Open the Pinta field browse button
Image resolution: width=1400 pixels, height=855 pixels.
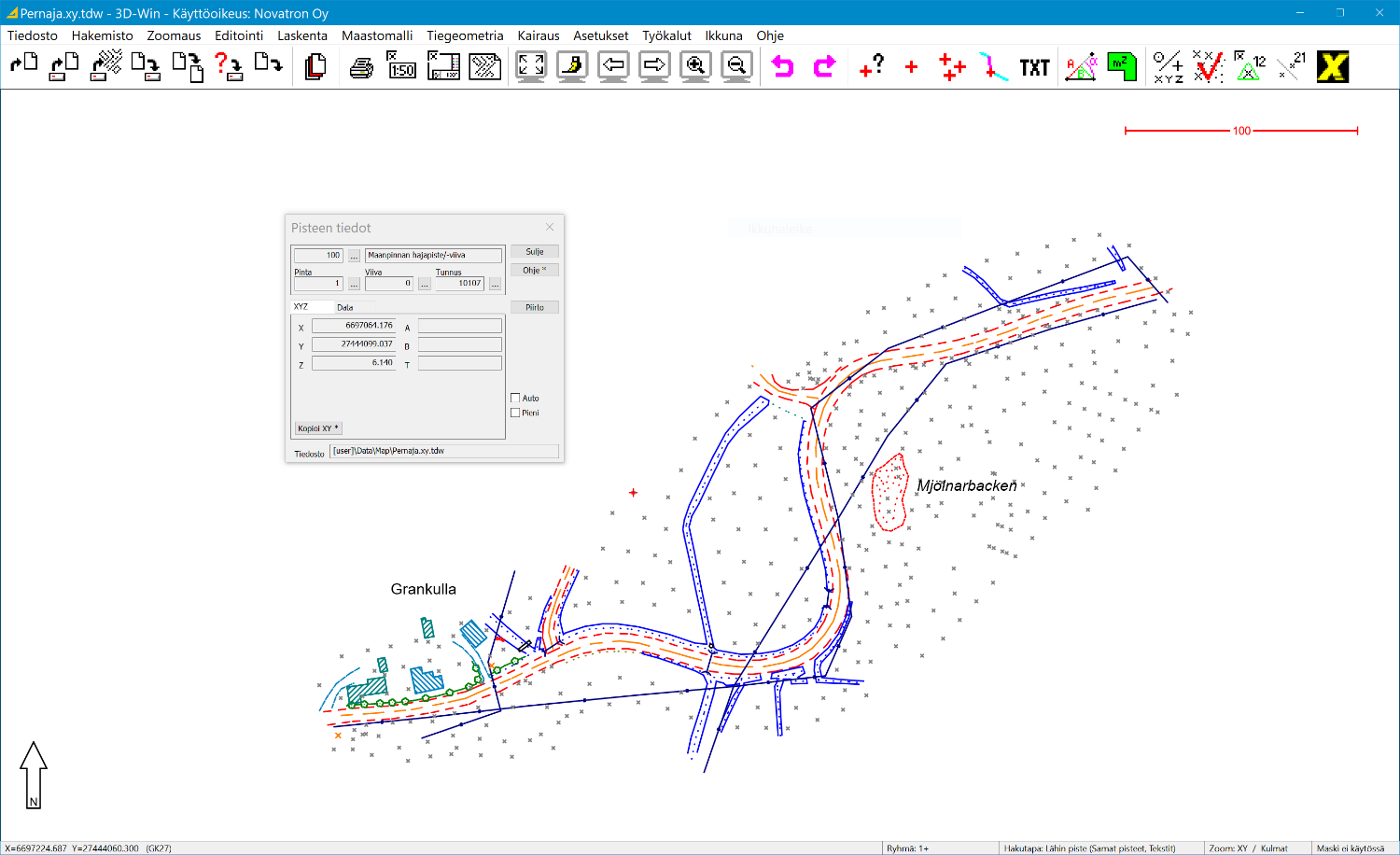coord(354,284)
